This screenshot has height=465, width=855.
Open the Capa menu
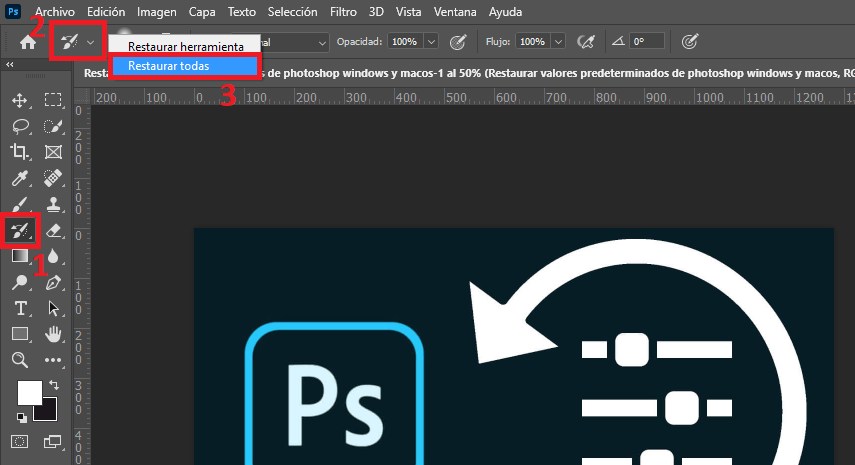[202, 11]
